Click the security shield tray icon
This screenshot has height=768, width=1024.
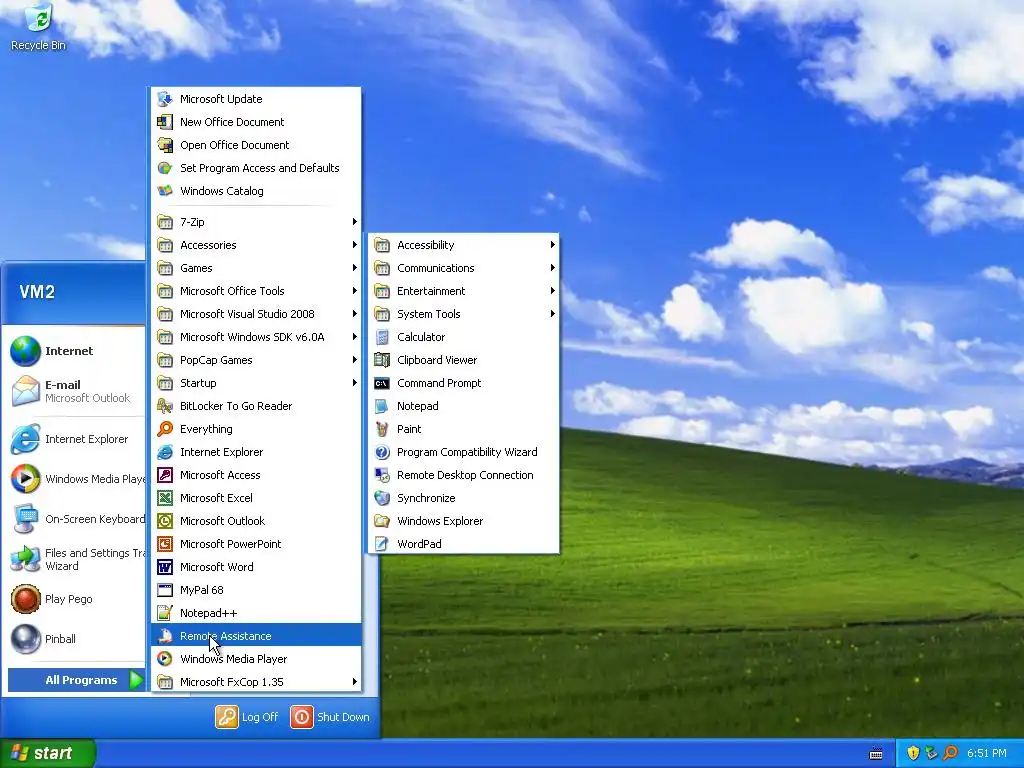click(913, 753)
